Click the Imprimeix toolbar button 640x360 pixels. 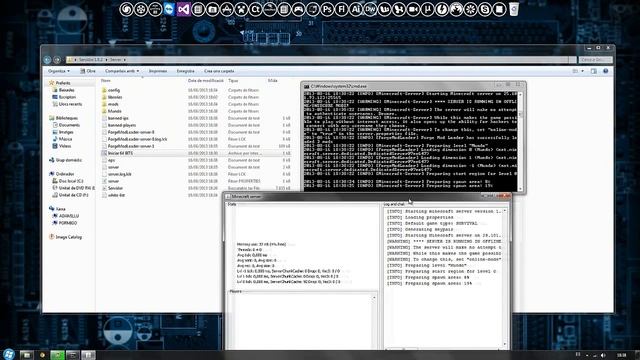[x=158, y=71]
